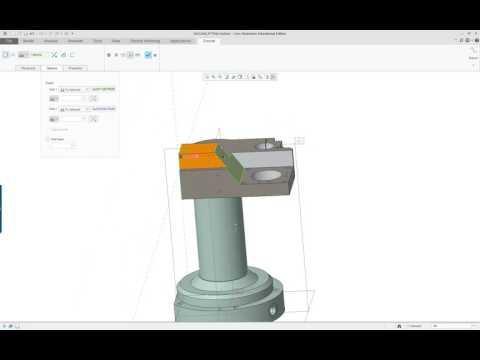Open the Applications ribbon tab

pos(180,41)
